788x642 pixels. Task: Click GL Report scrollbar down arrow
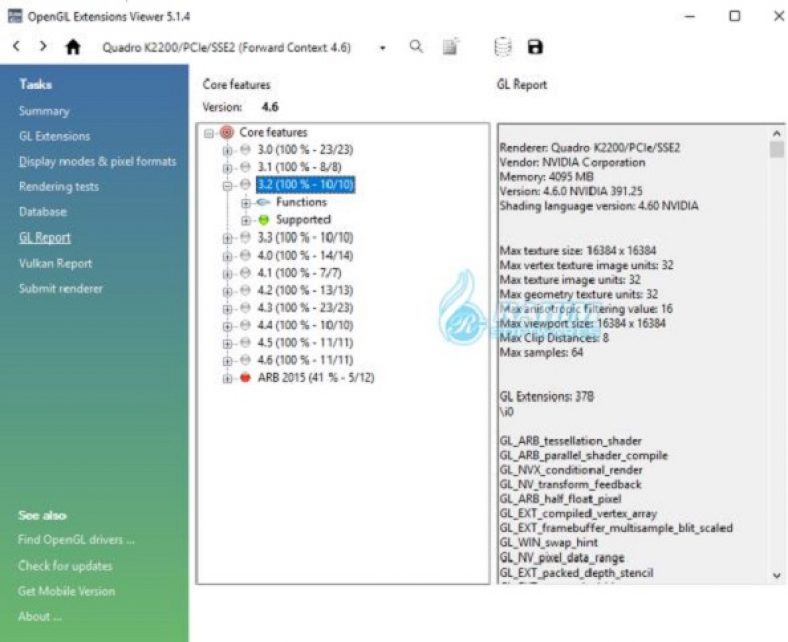776,576
